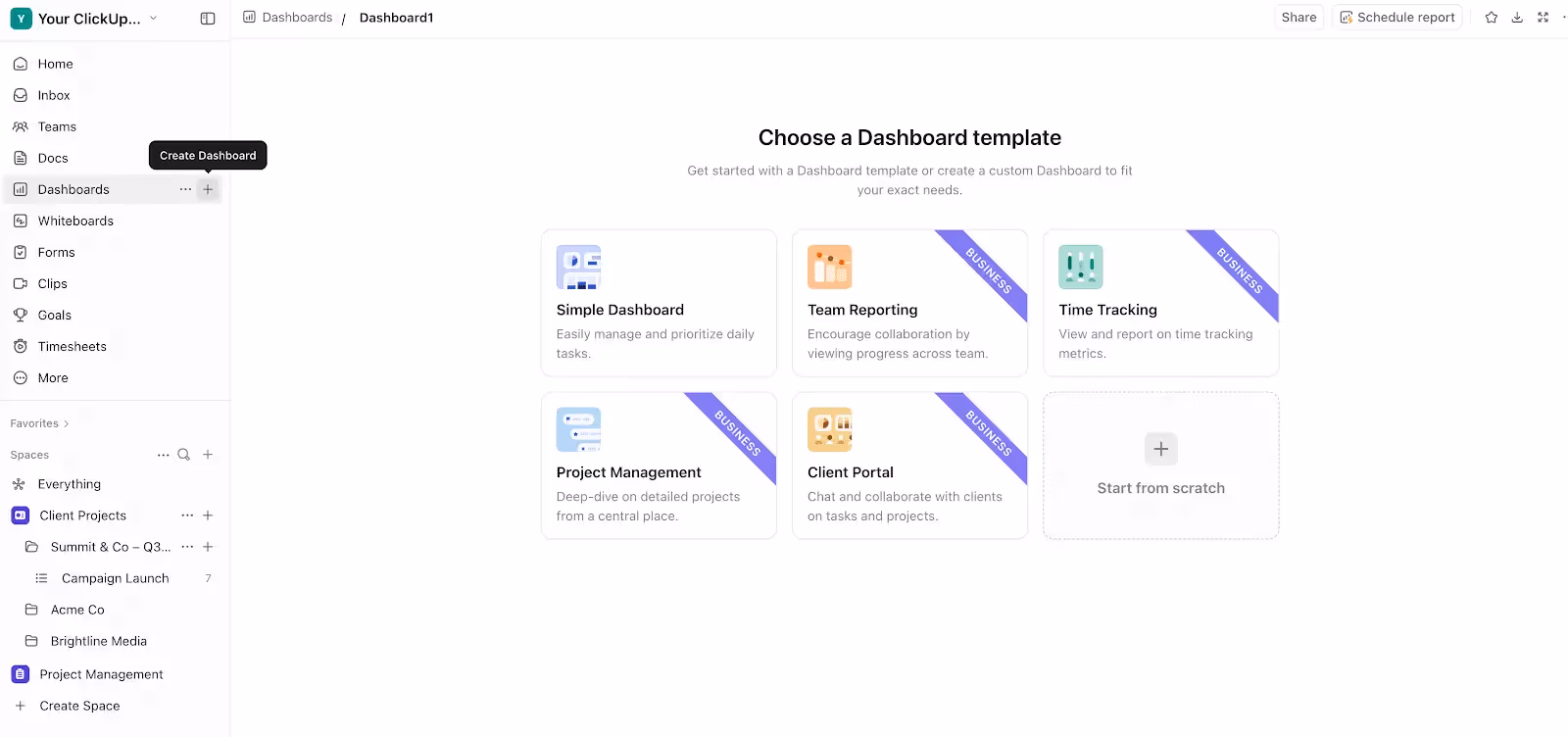Choose the Simple Dashboard template
1568x737 pixels.
(x=659, y=303)
